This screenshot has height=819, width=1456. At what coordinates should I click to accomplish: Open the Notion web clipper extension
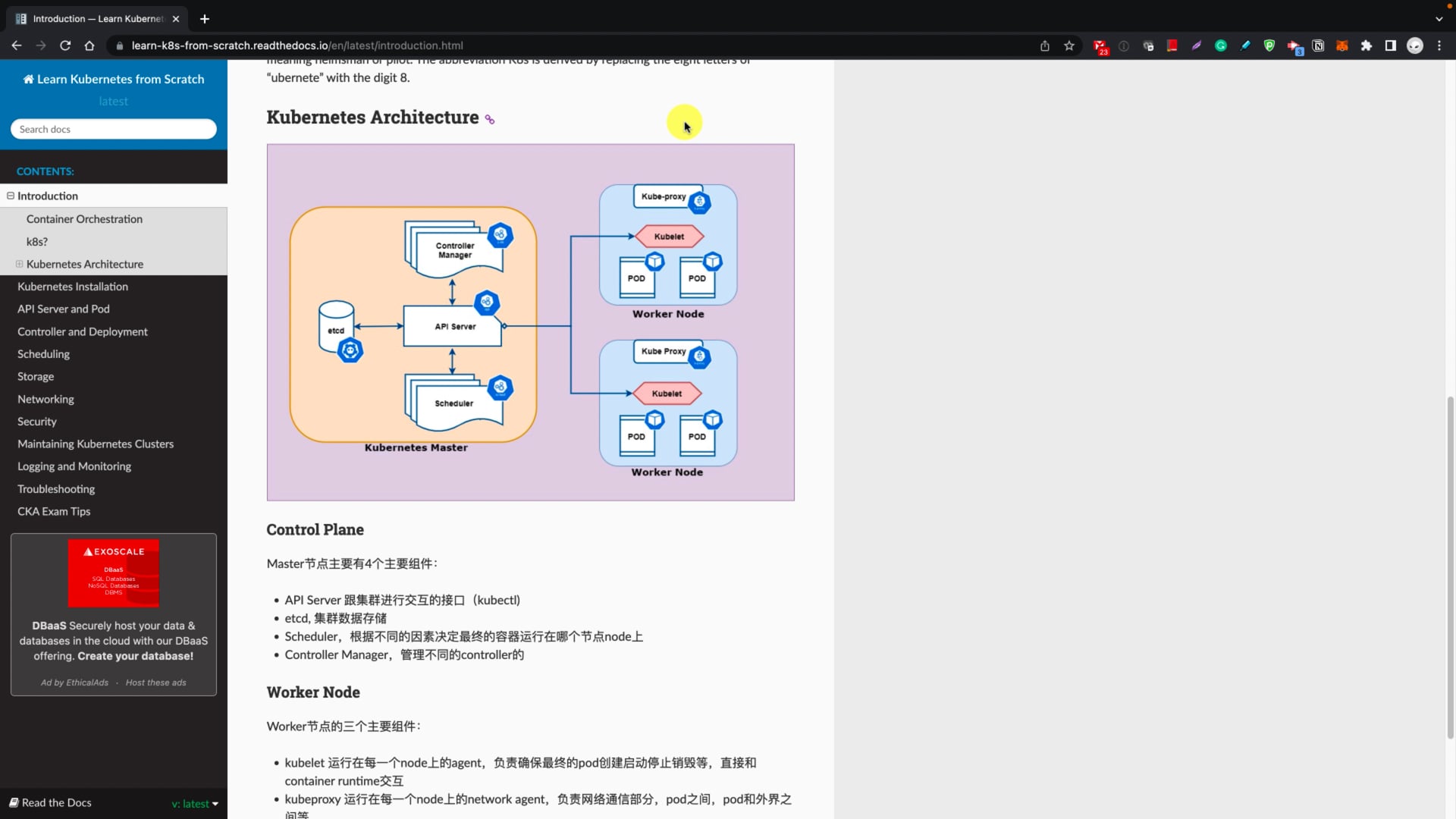pyautogui.click(x=1318, y=45)
